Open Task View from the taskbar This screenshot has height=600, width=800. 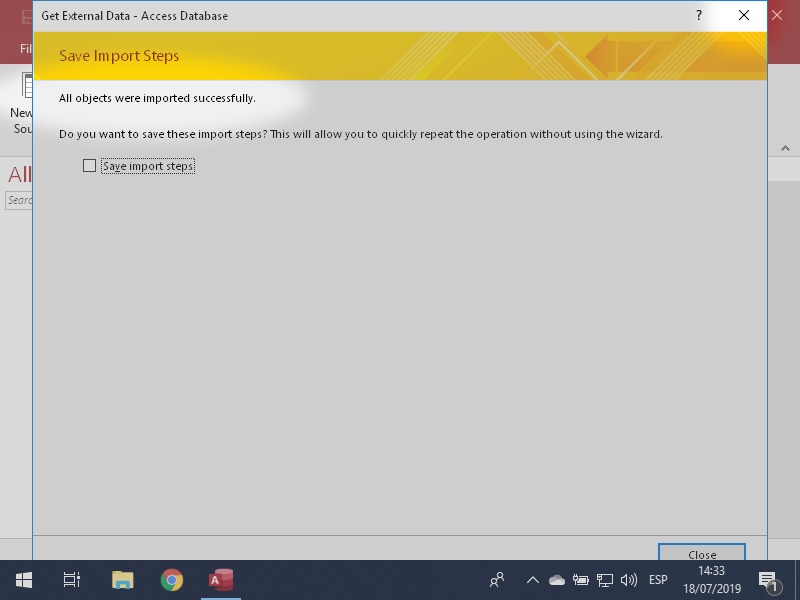coord(71,580)
